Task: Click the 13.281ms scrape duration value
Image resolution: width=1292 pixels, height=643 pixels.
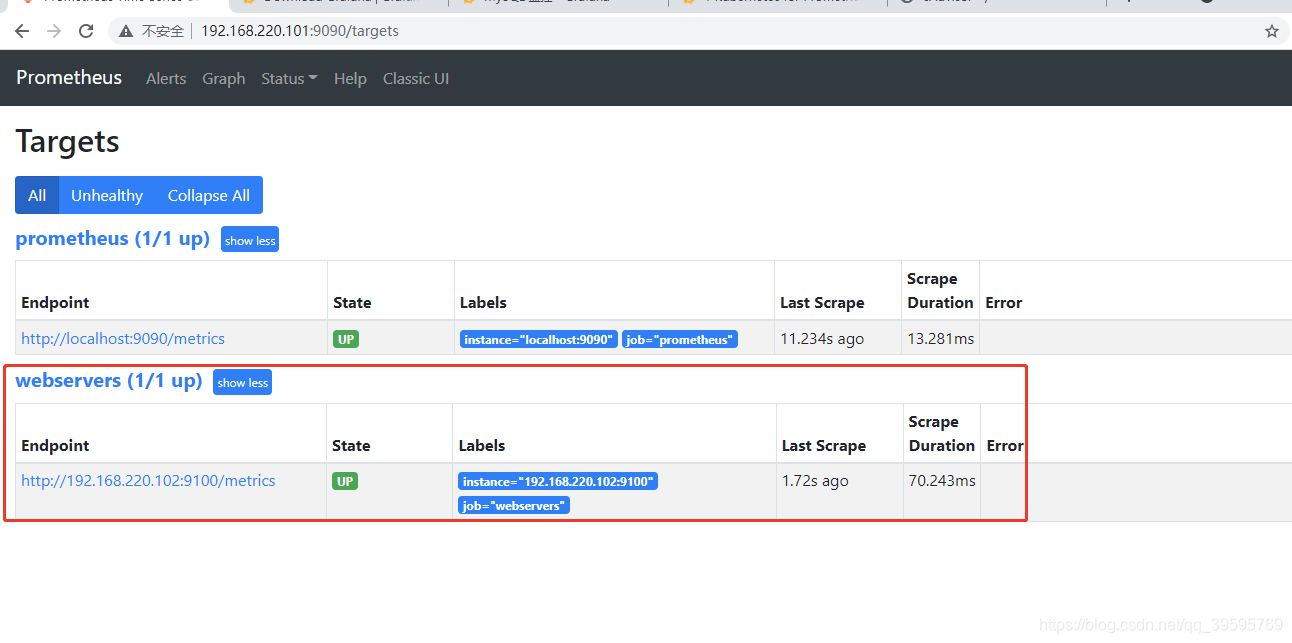Action: tap(940, 339)
